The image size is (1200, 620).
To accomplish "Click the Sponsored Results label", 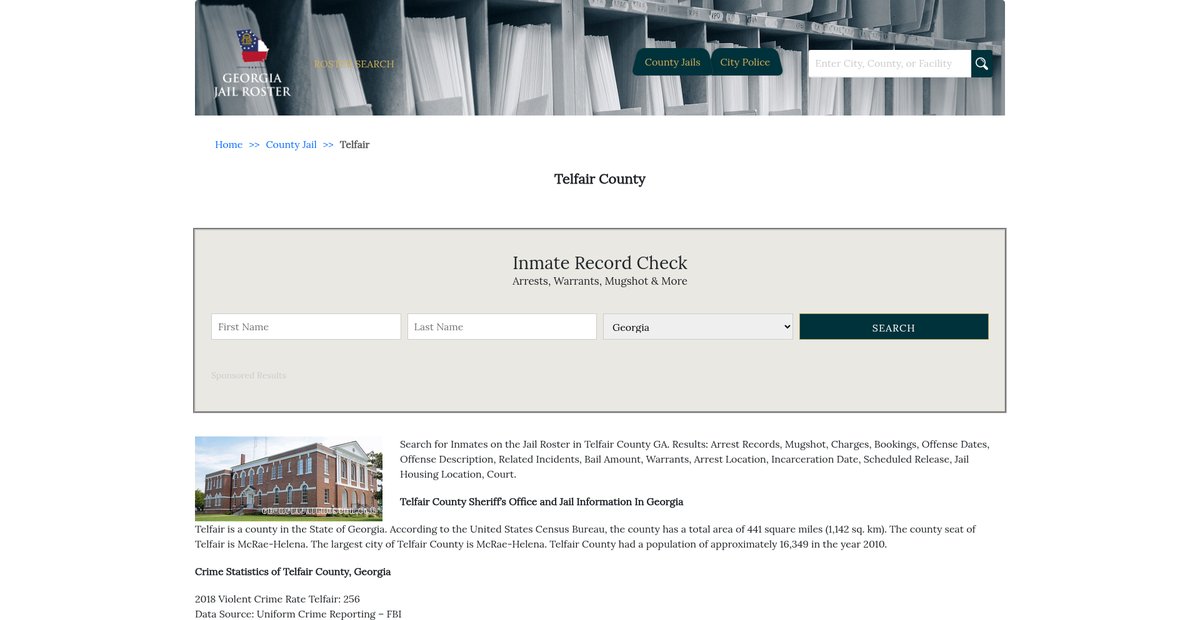I will pos(248,376).
